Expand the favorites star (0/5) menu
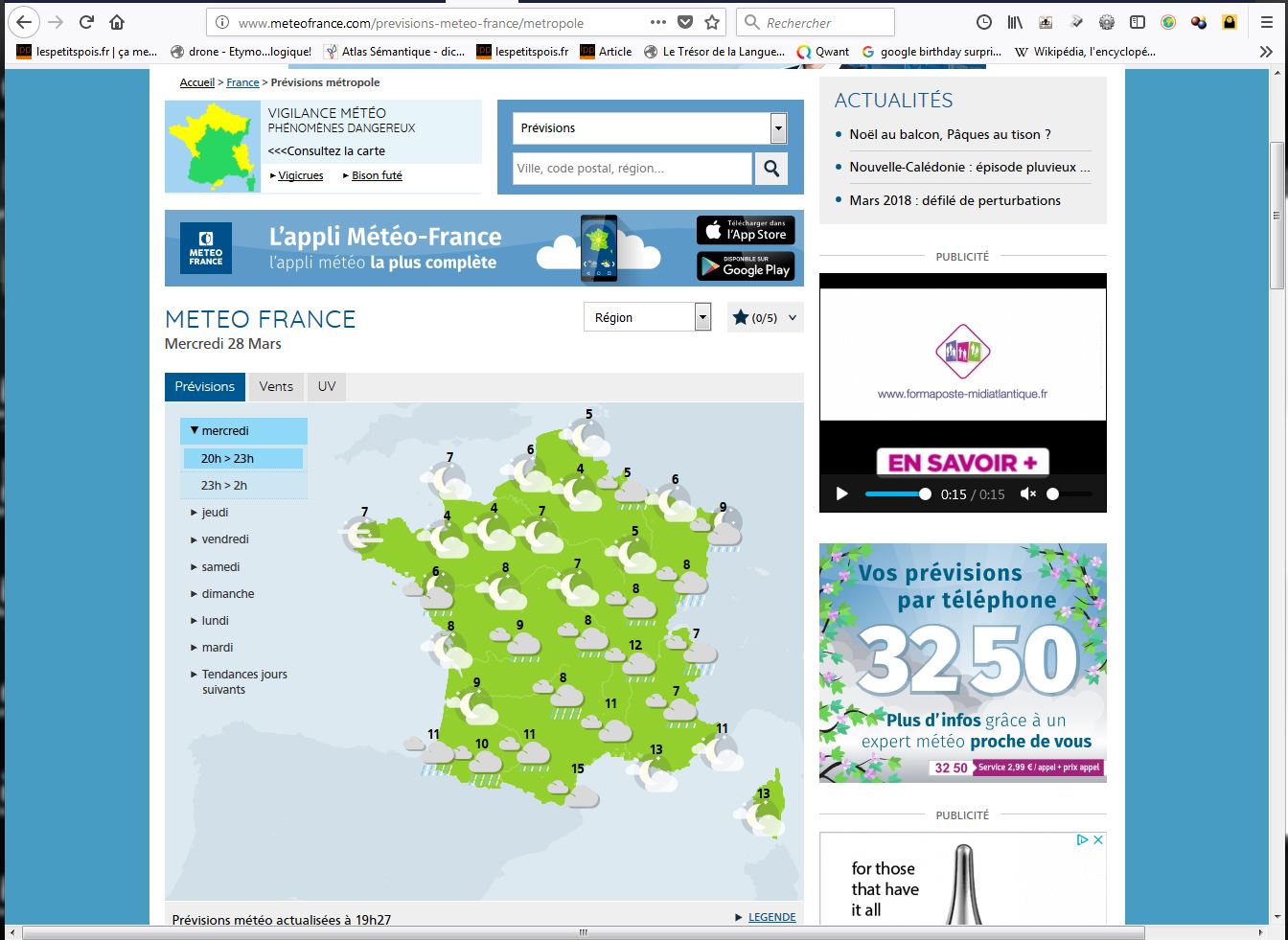The width and height of the screenshot is (1288, 940). 765,317
